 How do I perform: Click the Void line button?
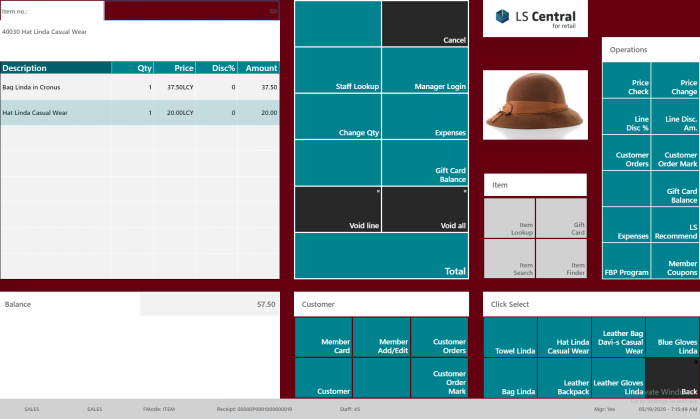coord(338,210)
